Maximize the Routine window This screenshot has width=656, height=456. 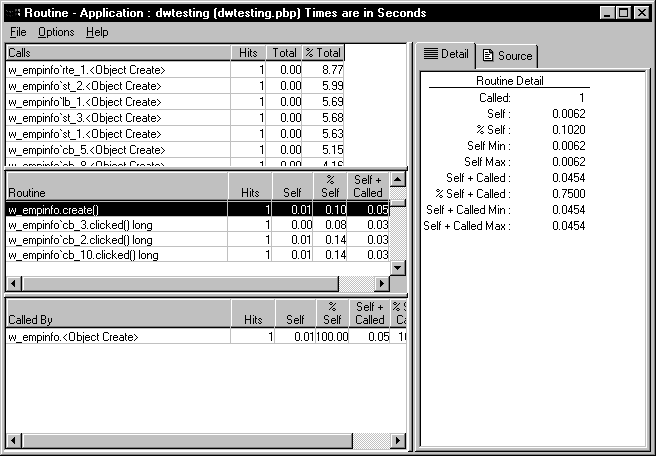pos(624,13)
